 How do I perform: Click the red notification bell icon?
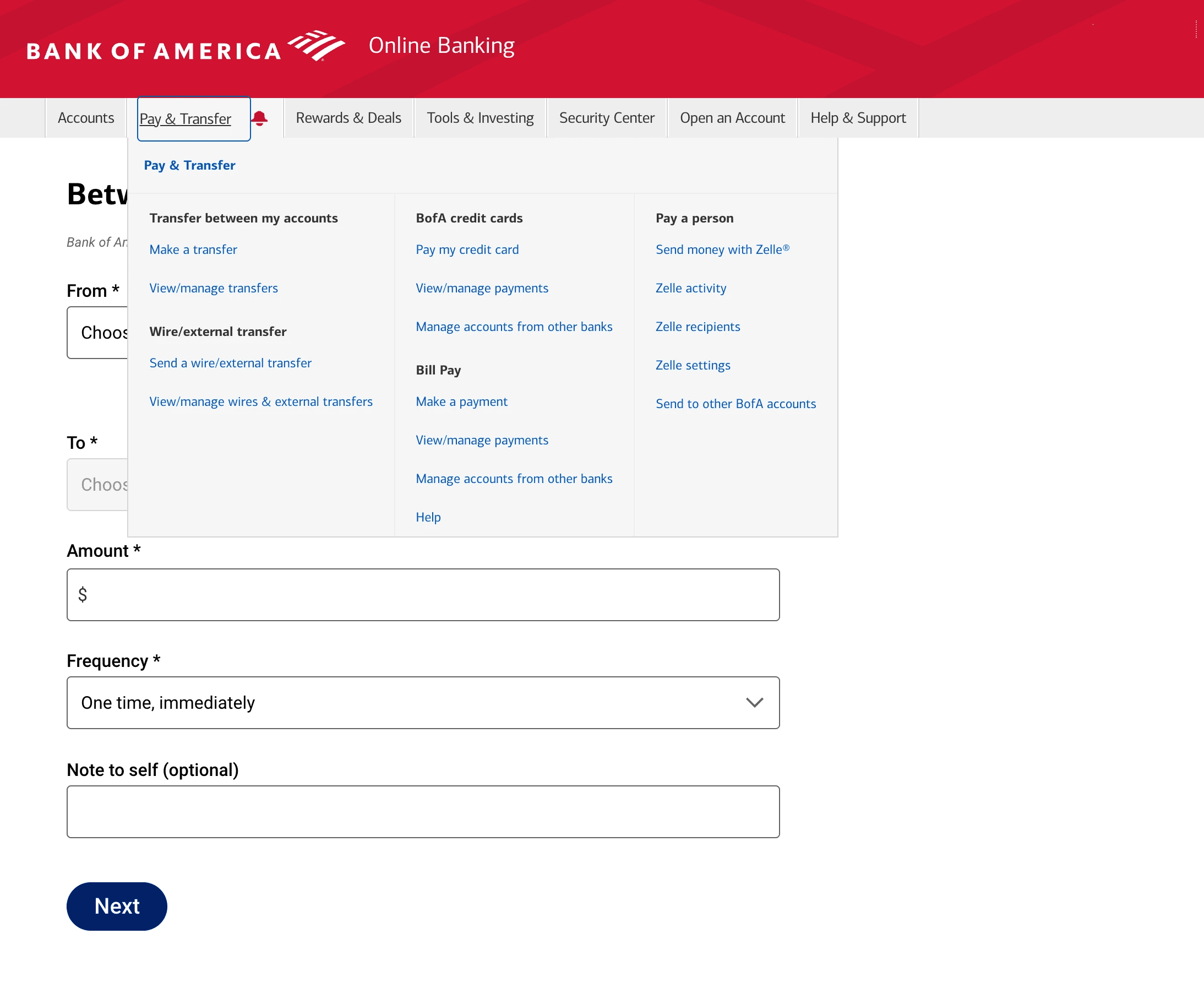[x=259, y=118]
